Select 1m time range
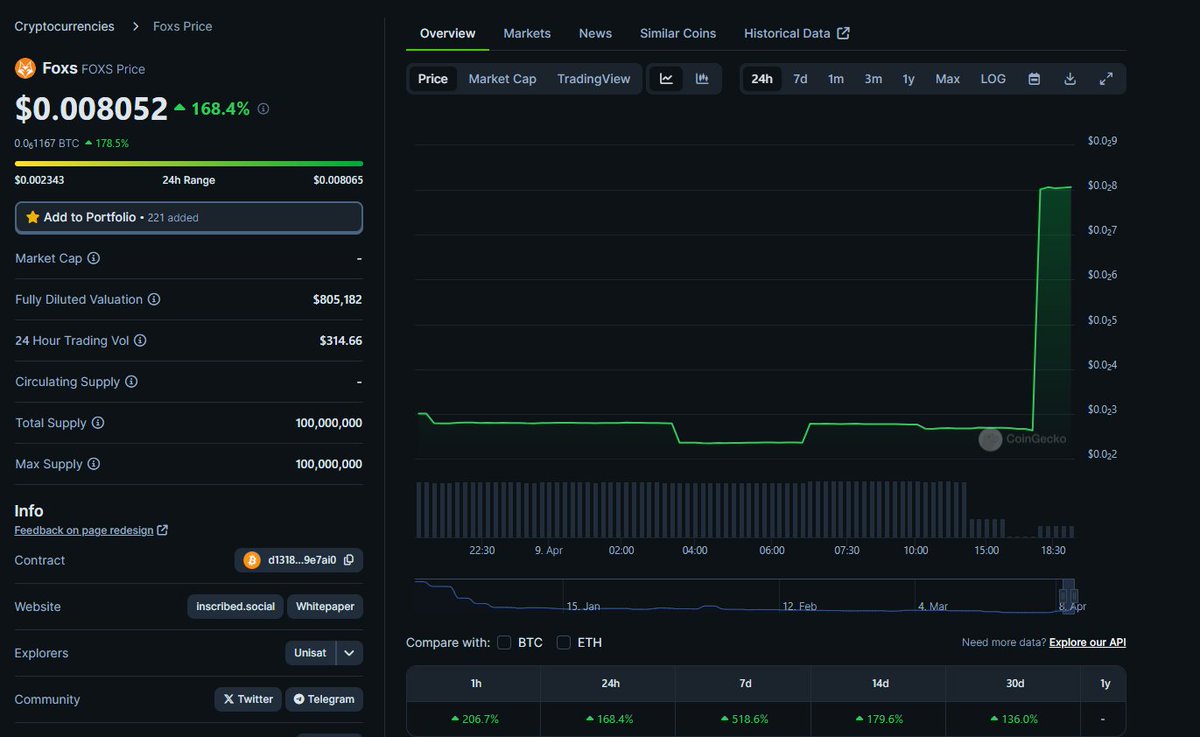 (x=836, y=79)
